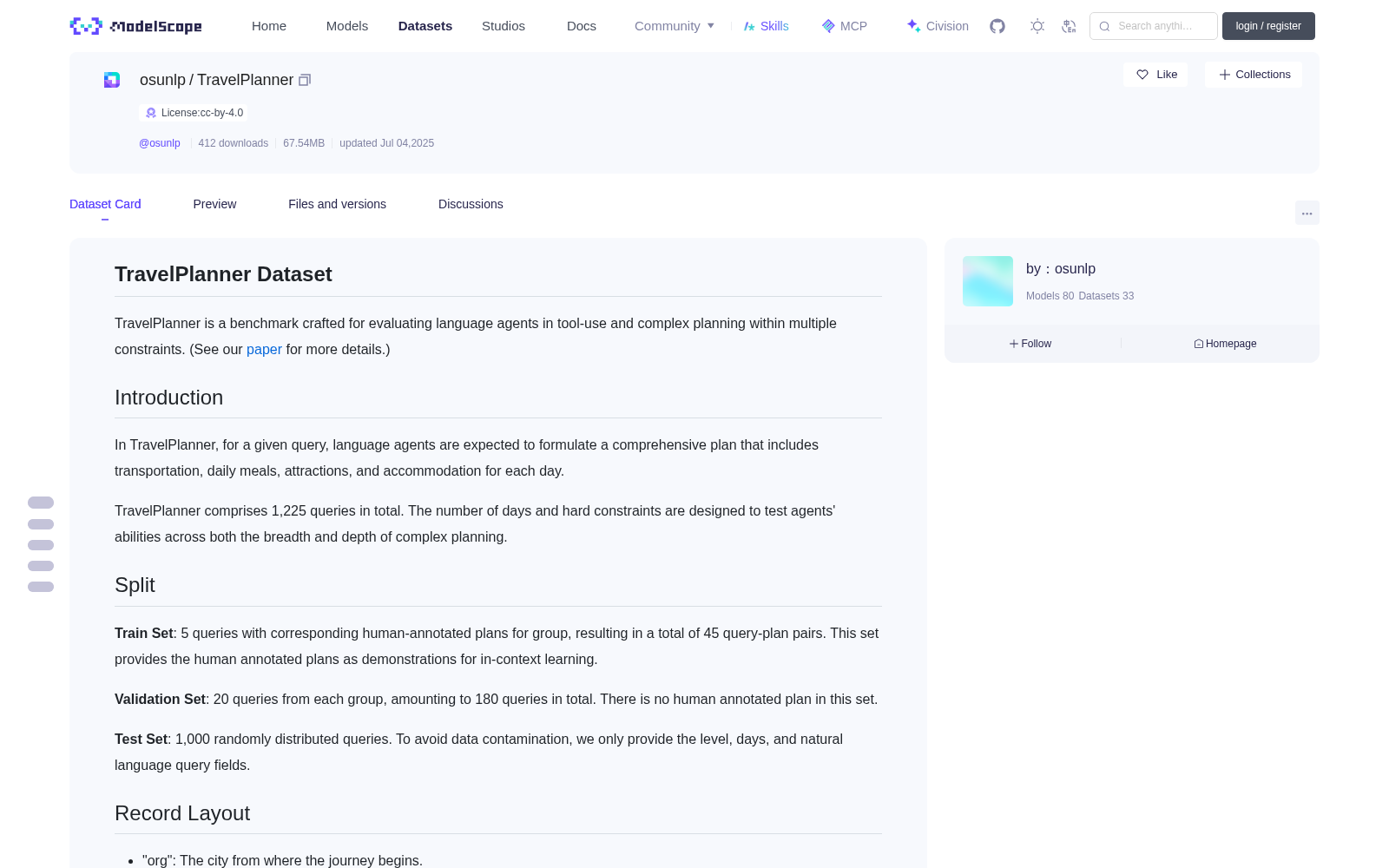The width and height of the screenshot is (1389, 868).
Task: Click the MCP diamond icon
Action: tap(828, 26)
